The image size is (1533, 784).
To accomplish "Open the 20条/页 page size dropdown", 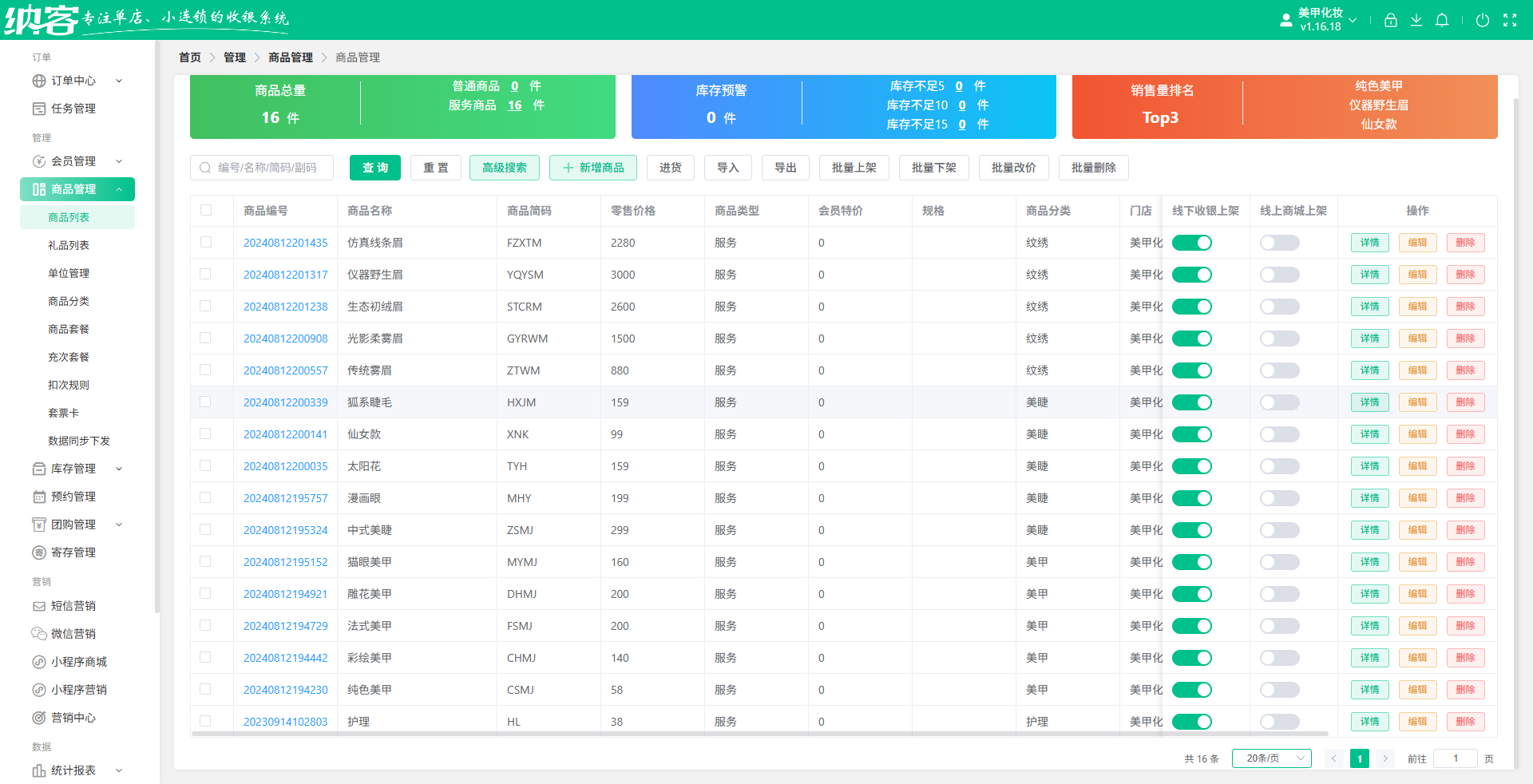I will [x=1271, y=758].
